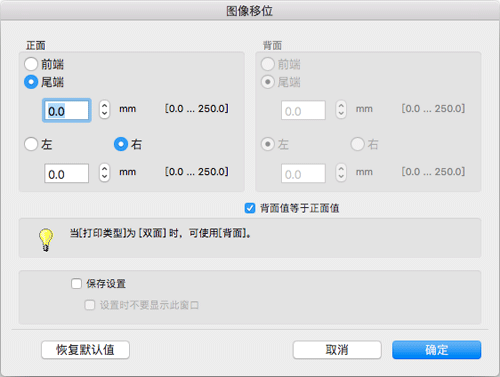Click stepper beside 背面 左/右 value field
The width and height of the screenshot is (500, 377).
[341, 173]
